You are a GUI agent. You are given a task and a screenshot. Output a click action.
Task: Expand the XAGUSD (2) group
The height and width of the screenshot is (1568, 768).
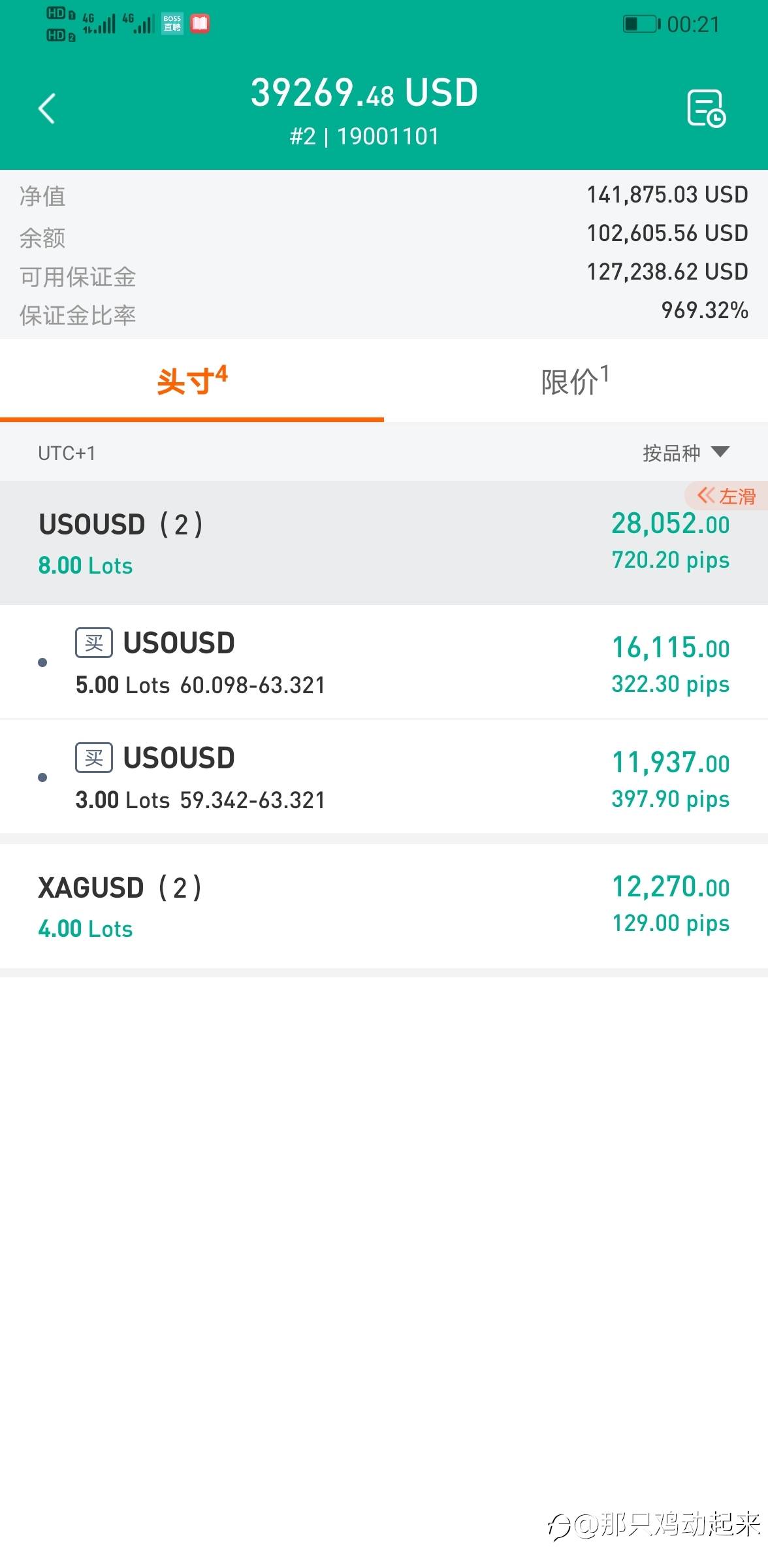384,906
